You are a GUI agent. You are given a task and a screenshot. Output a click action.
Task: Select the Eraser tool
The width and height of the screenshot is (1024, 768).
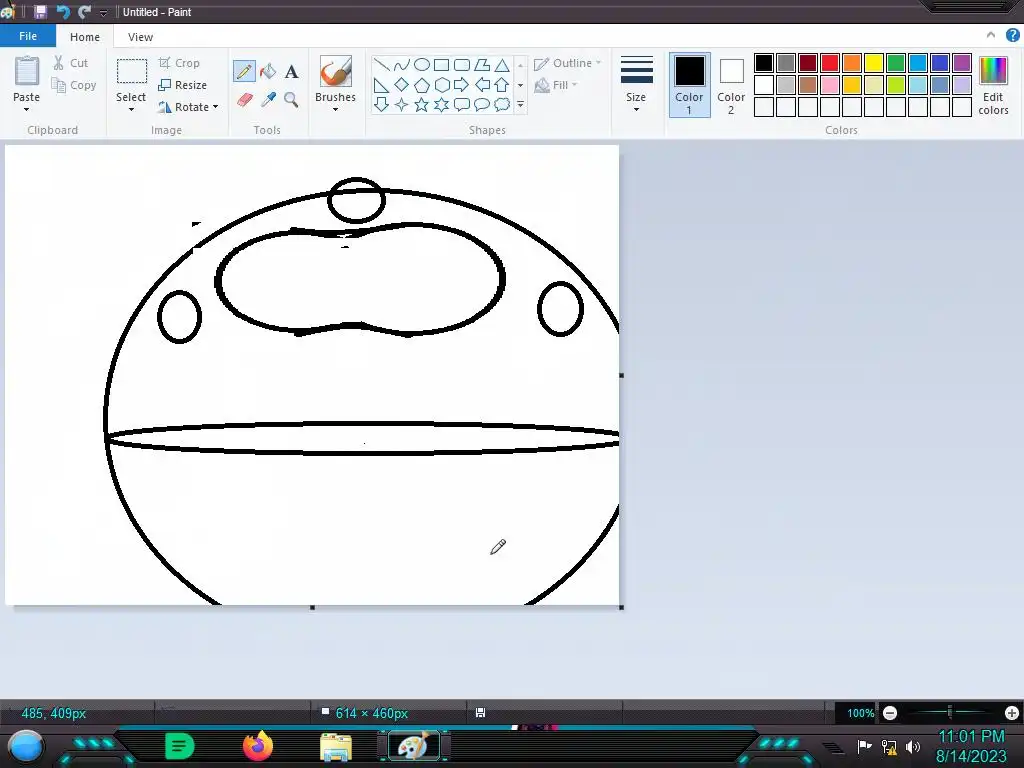(x=244, y=100)
